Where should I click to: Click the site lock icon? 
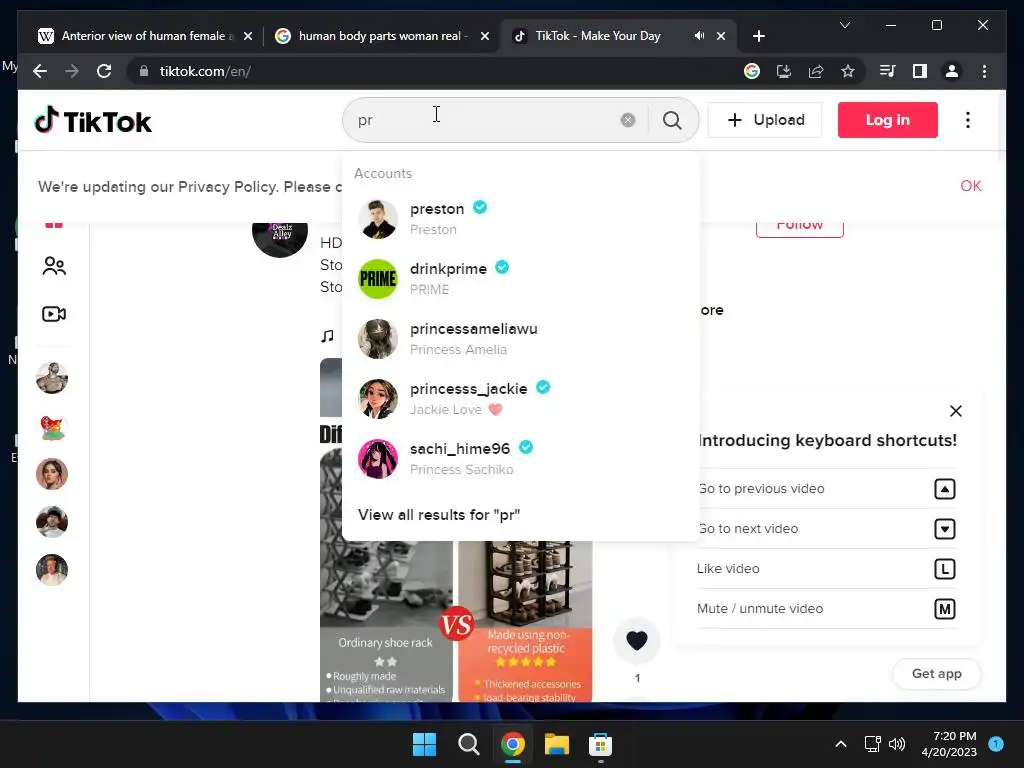tap(144, 71)
